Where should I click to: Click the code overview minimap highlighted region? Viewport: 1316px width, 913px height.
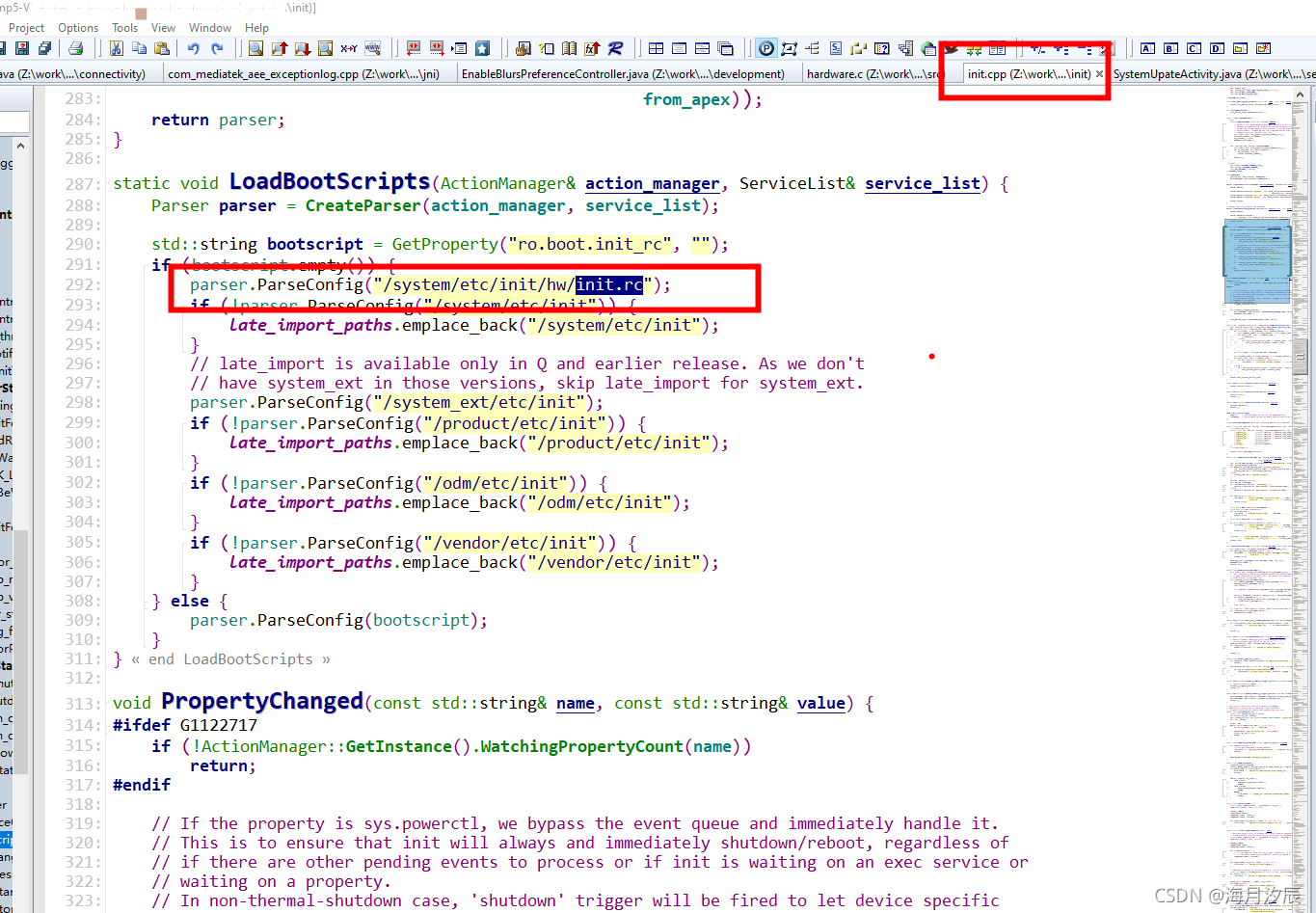tap(1257, 260)
